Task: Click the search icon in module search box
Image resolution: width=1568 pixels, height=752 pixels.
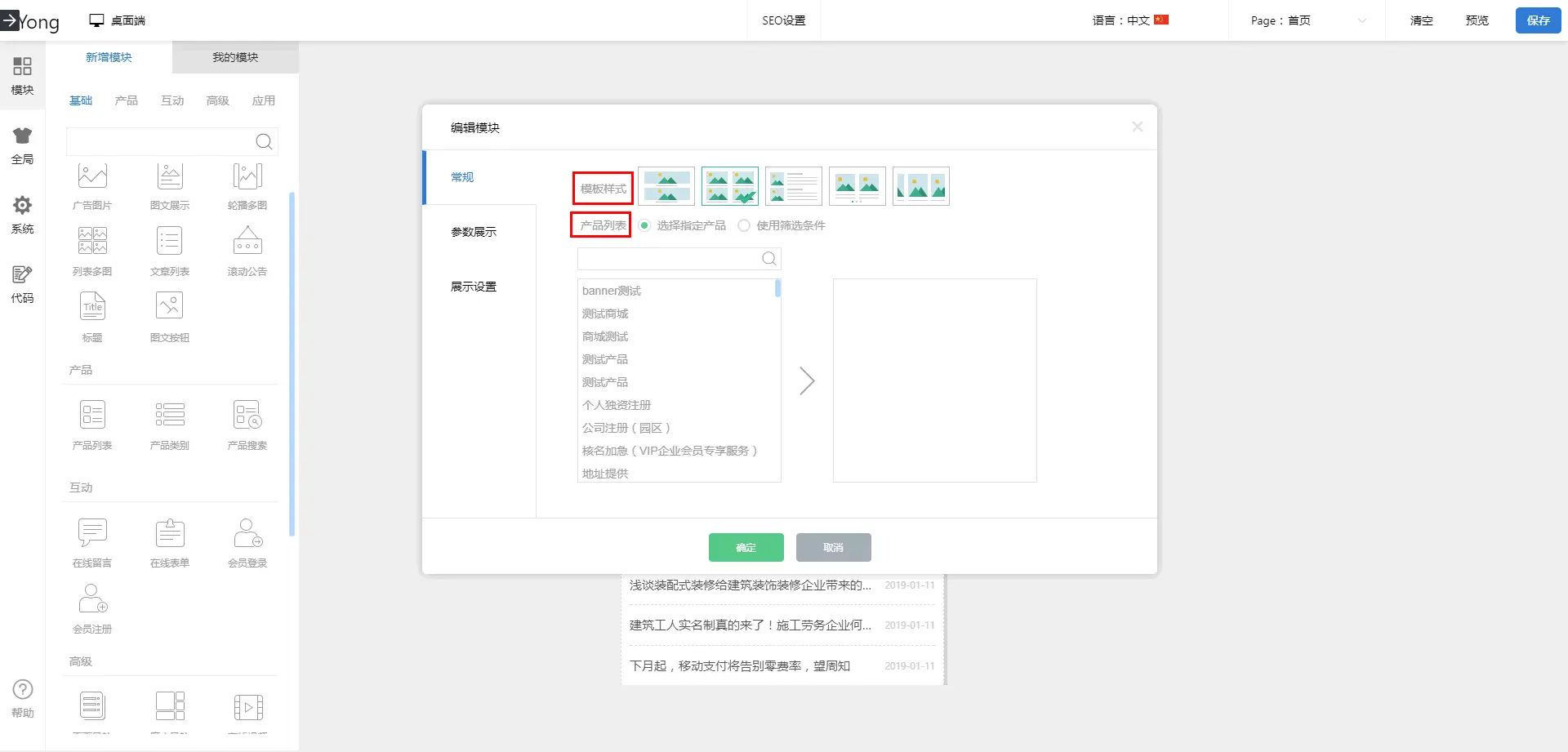Action: [x=264, y=142]
